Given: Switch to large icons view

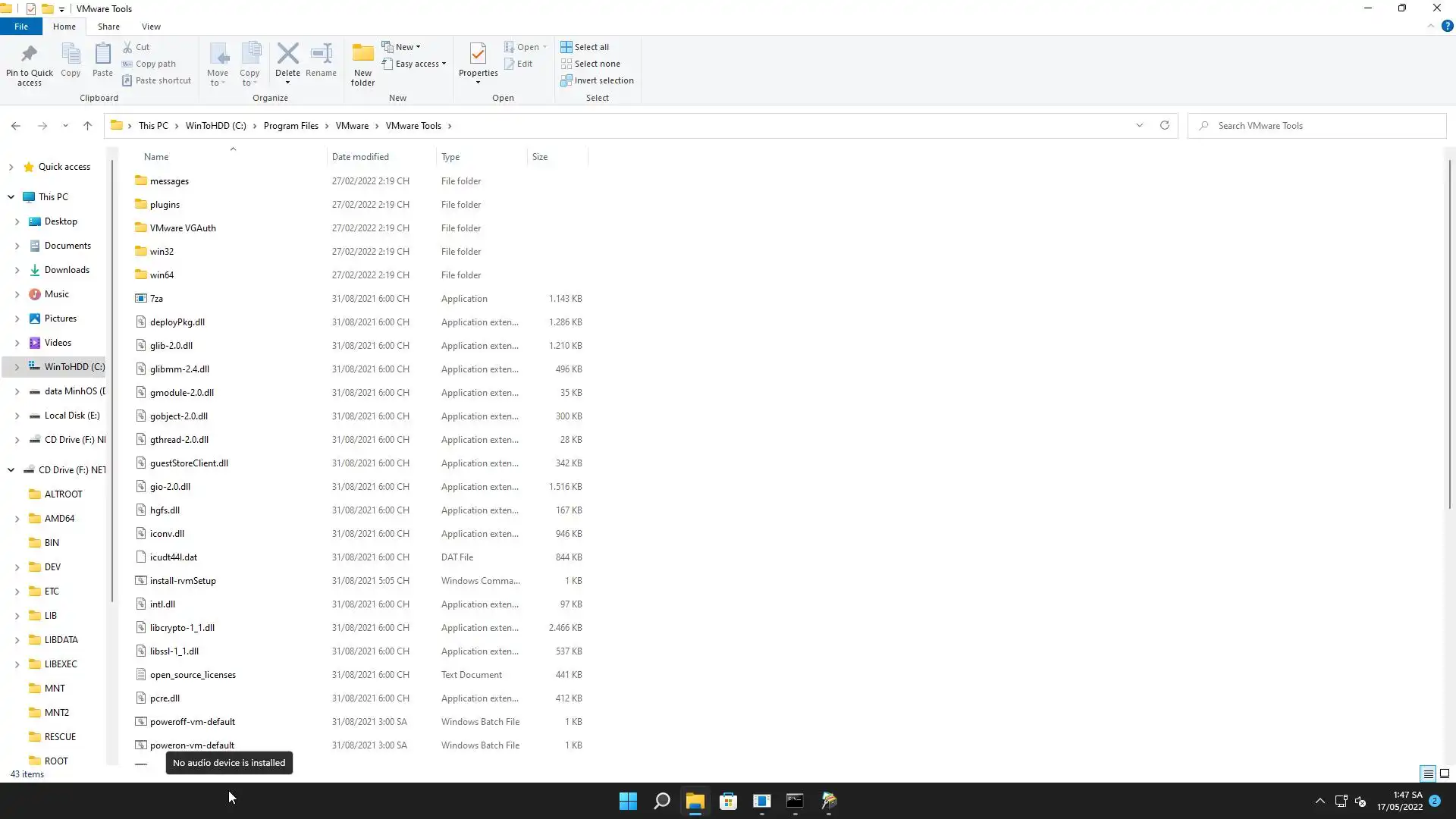Looking at the screenshot, I should pyautogui.click(x=1445, y=774).
